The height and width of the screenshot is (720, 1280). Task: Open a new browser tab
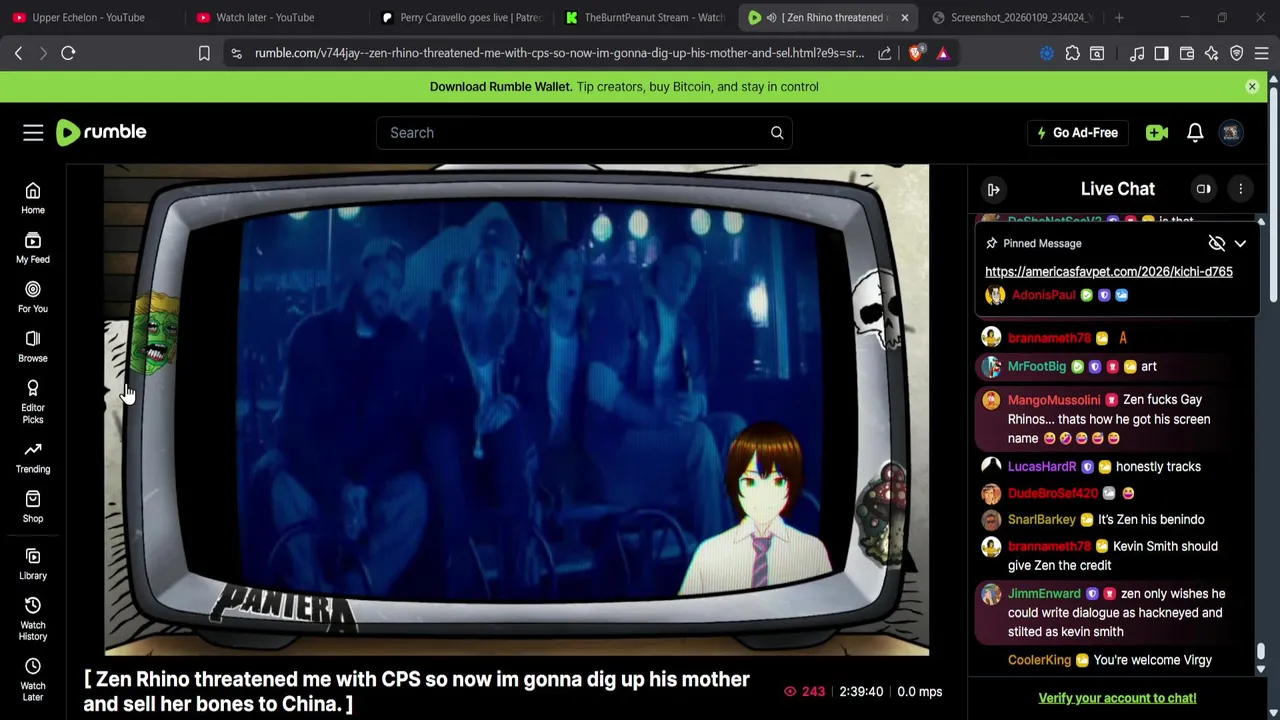[x=1119, y=17]
